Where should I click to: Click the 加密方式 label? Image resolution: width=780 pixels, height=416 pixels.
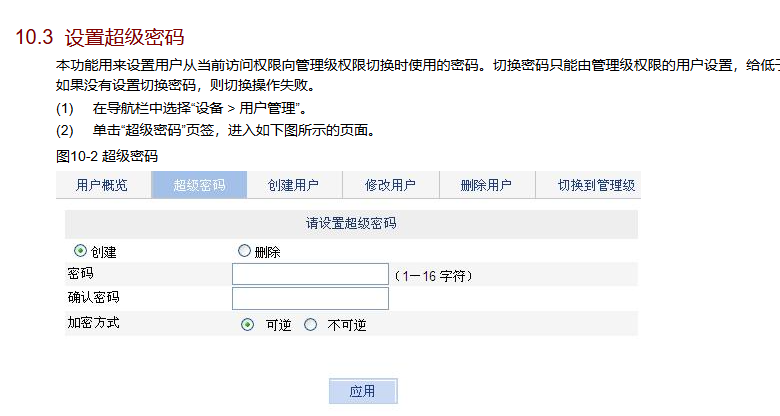93,323
